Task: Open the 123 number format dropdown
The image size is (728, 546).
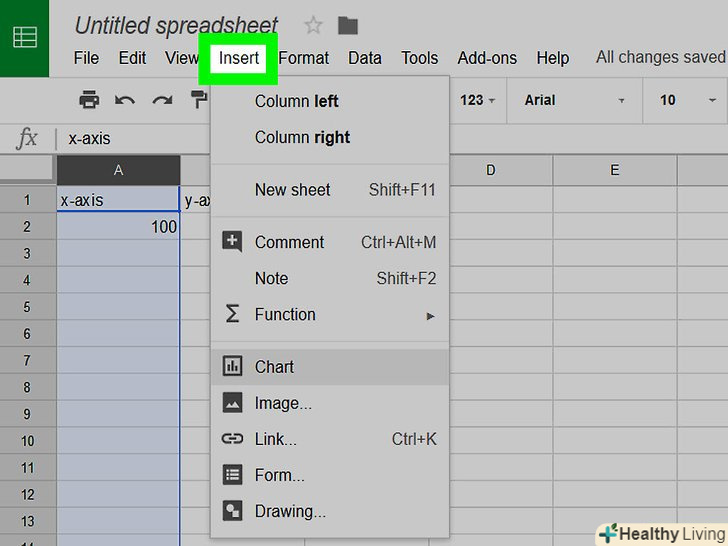Action: (x=477, y=100)
